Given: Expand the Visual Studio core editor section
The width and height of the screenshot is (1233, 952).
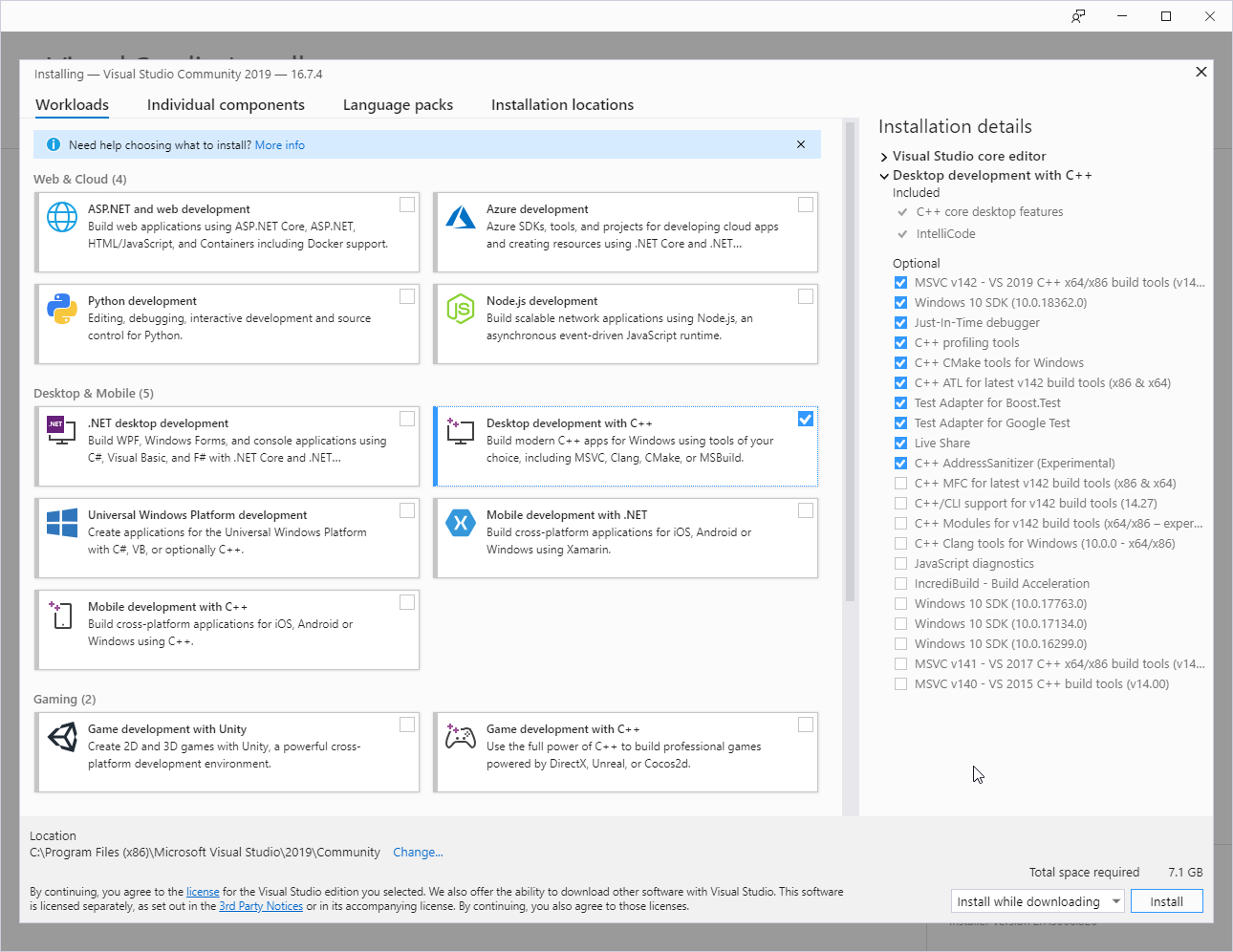Looking at the screenshot, I should pos(884,156).
